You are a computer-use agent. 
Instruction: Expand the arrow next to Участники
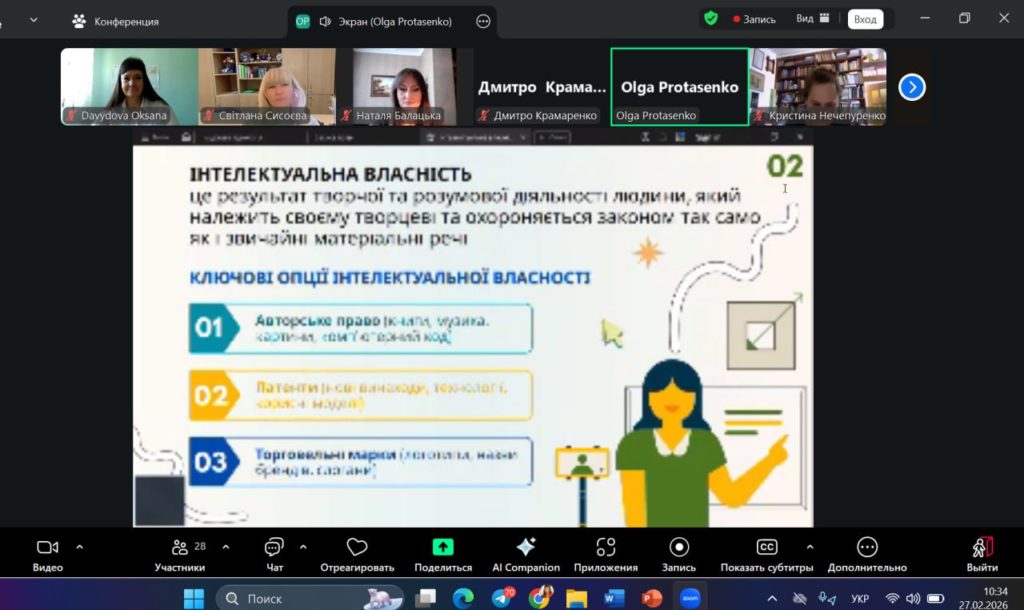click(x=225, y=547)
